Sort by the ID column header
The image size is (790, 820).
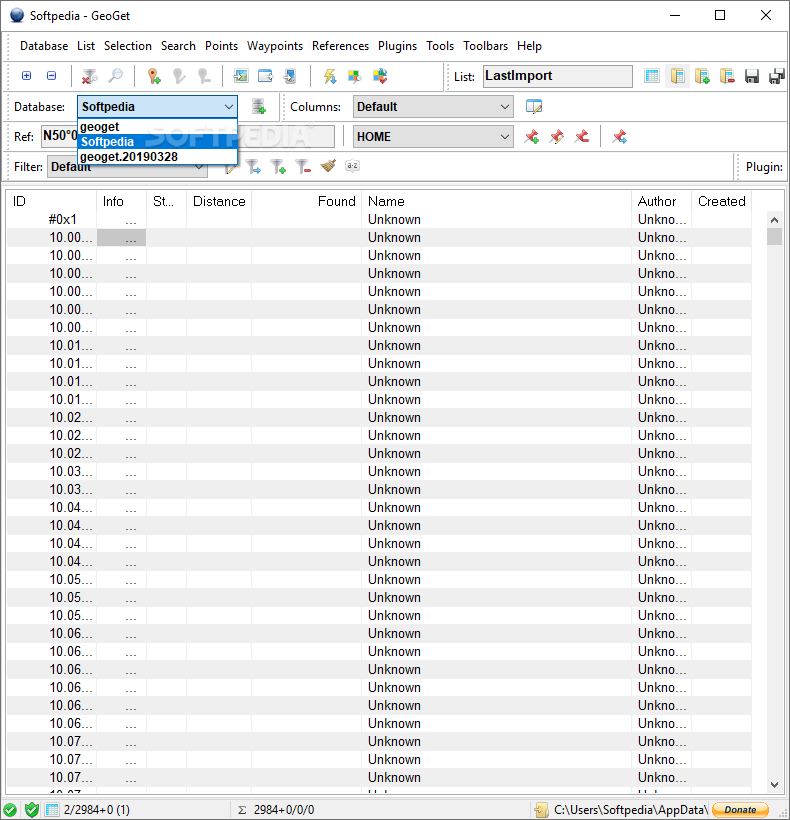pyautogui.click(x=51, y=201)
